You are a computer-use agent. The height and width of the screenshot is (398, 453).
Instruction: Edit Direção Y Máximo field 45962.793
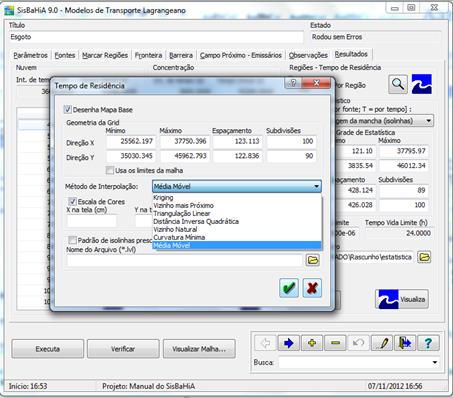(x=185, y=156)
